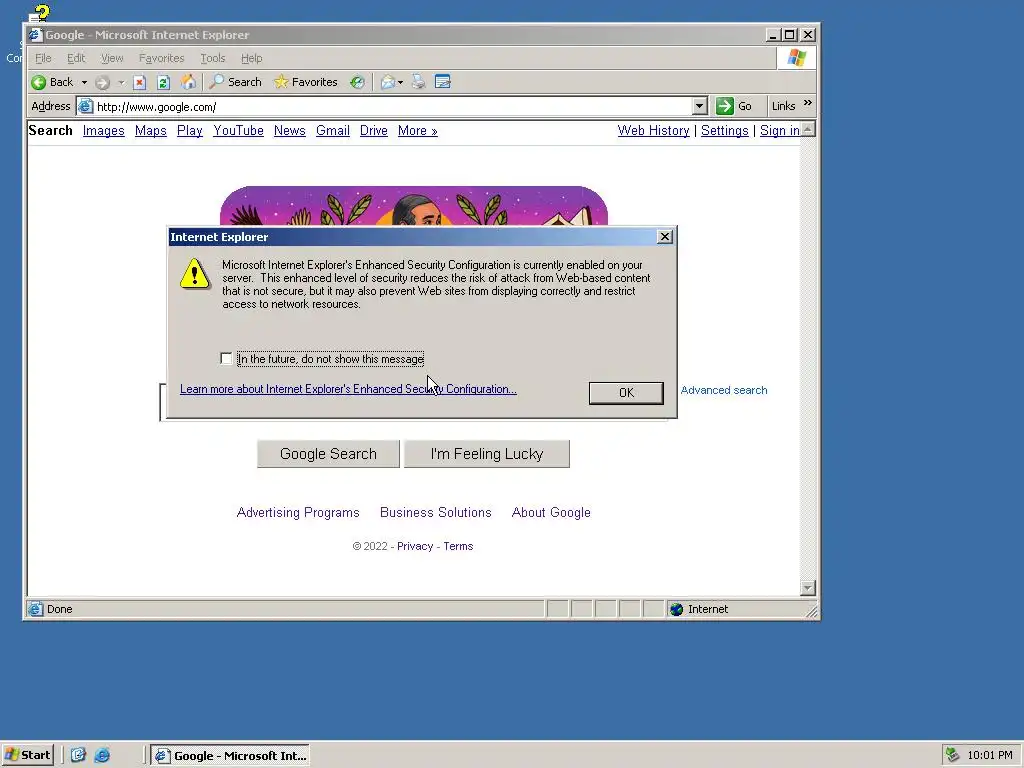Open the Images link
The image size is (1024, 768).
103,131
